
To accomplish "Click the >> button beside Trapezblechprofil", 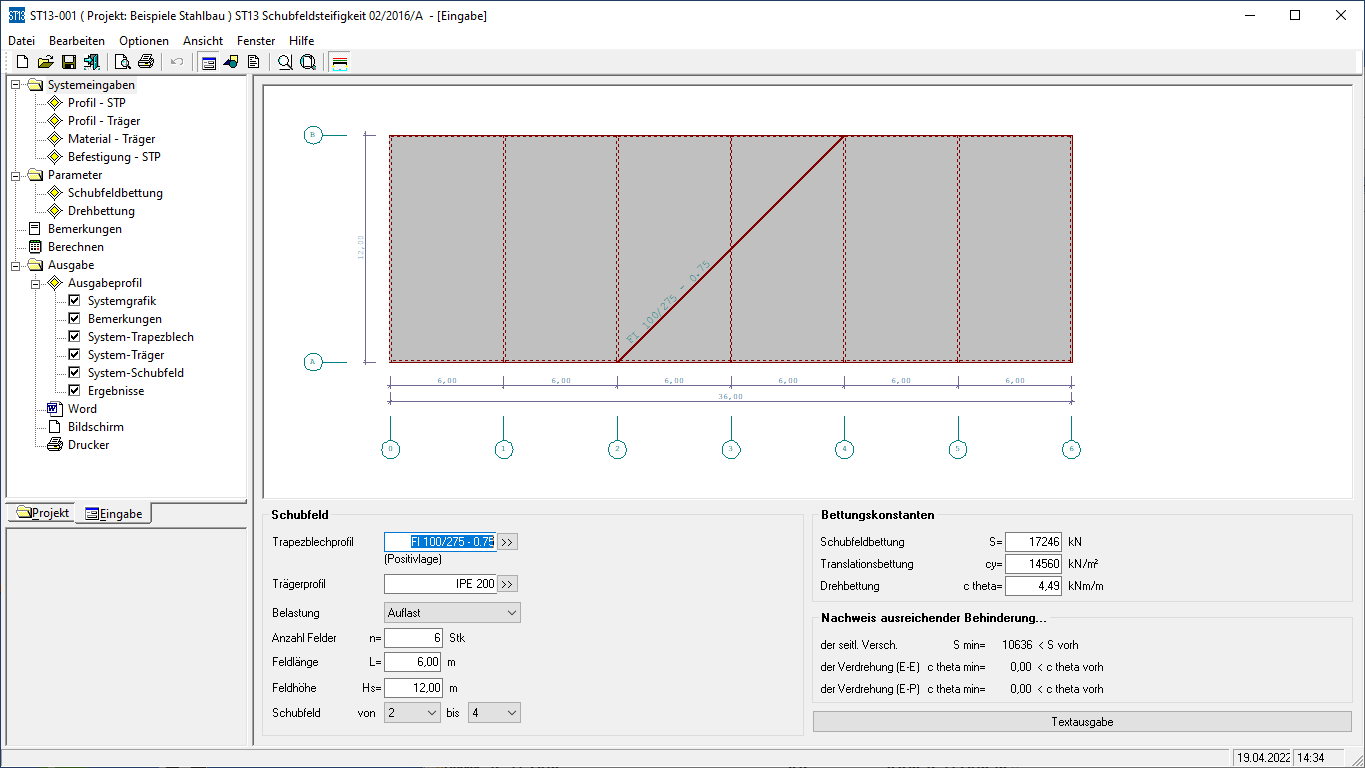I will (x=508, y=542).
